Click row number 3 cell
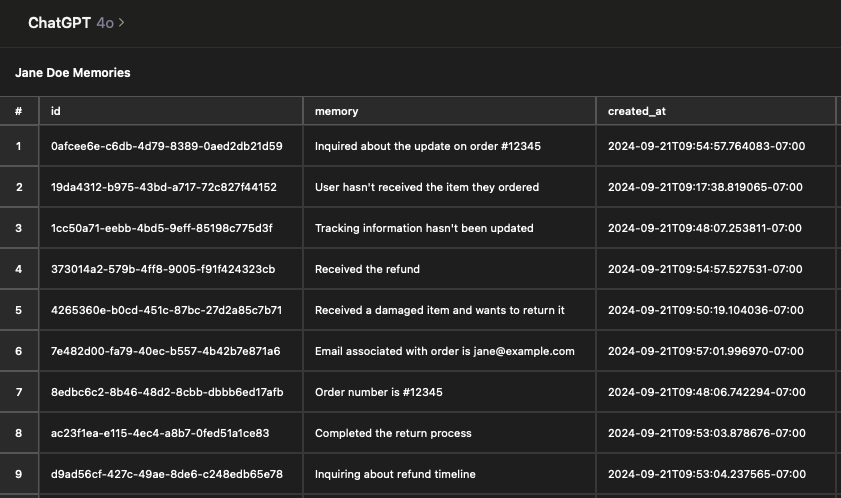Screen dimensions: 841x498 click(x=19, y=228)
